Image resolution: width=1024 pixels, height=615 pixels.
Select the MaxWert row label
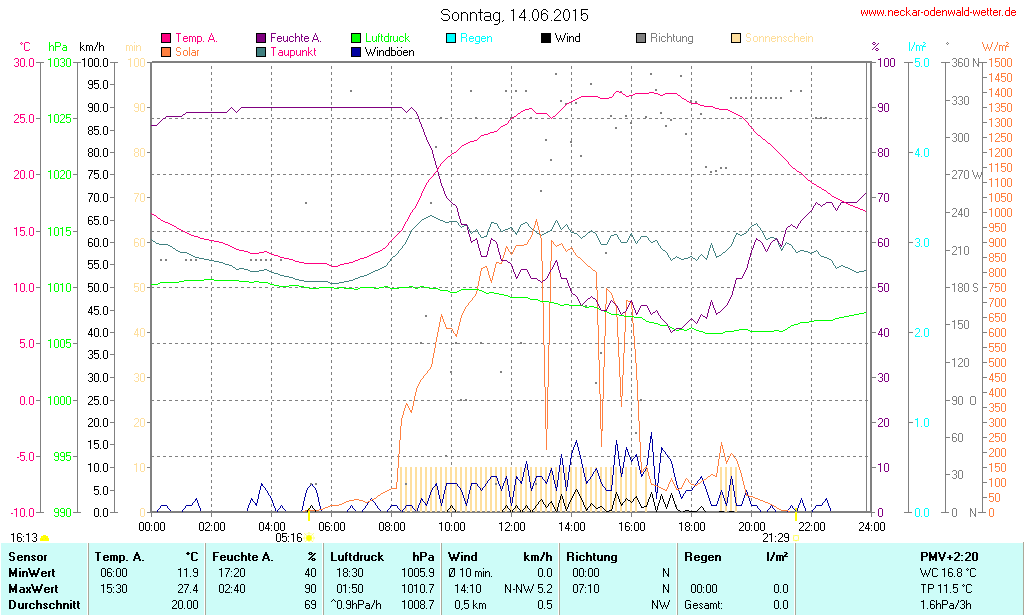(x=32, y=588)
